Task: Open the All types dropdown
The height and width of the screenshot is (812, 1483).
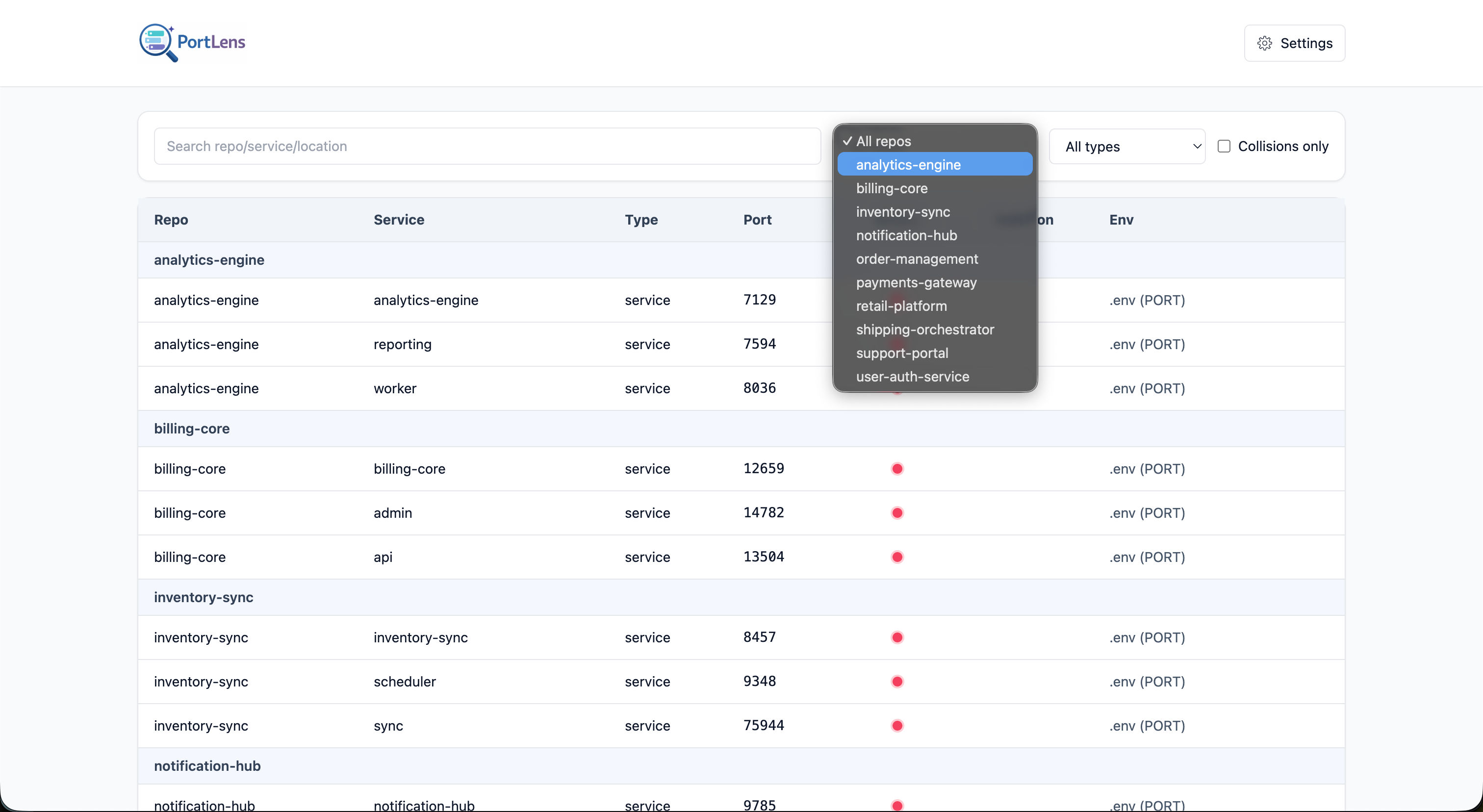Action: [x=1127, y=146]
